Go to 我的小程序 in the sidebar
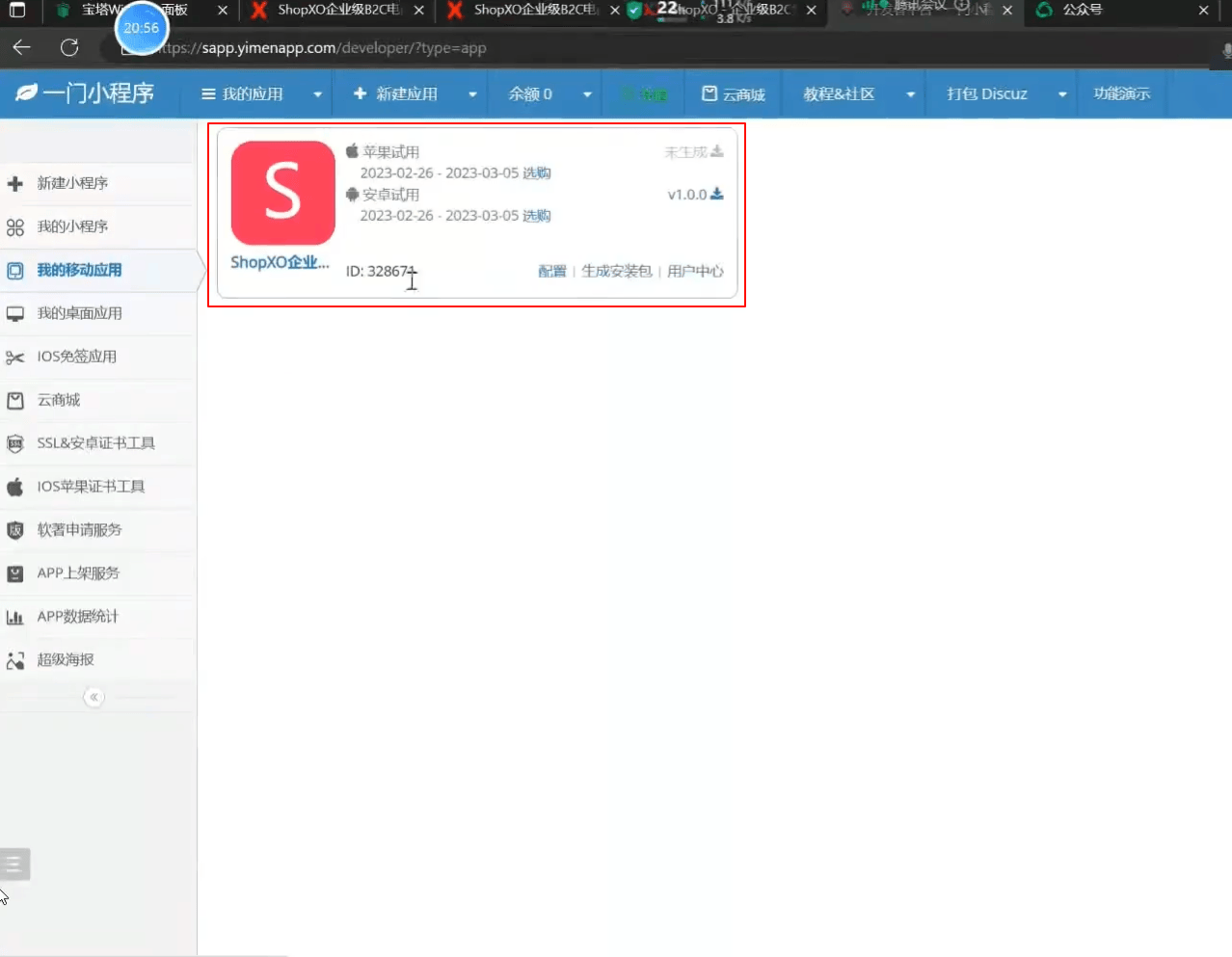Viewport: 1232px width, 957px height. click(x=72, y=226)
